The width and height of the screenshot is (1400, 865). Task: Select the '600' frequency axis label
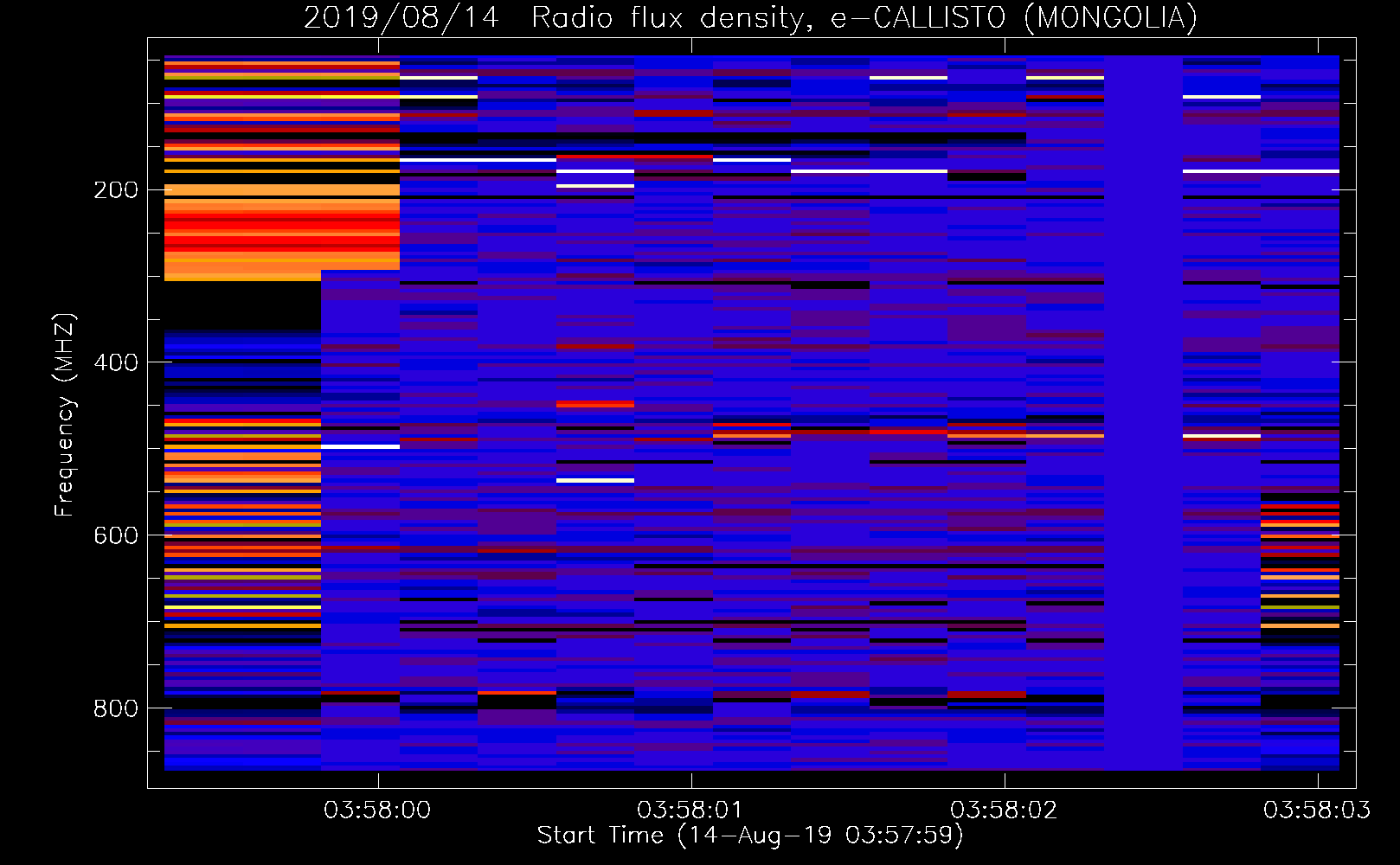(x=116, y=535)
